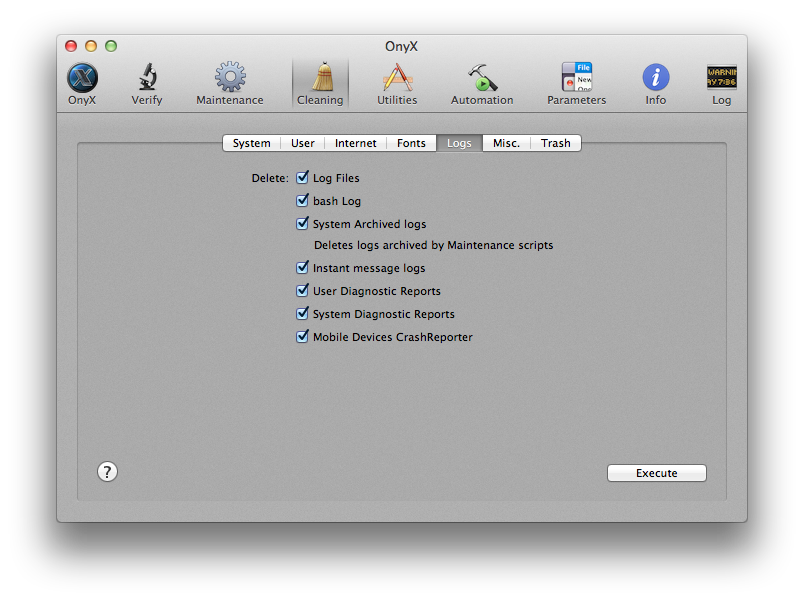Screen dimensions: 804x601
Task: Toggle User Diagnostic Reports checkbox
Action: [303, 291]
